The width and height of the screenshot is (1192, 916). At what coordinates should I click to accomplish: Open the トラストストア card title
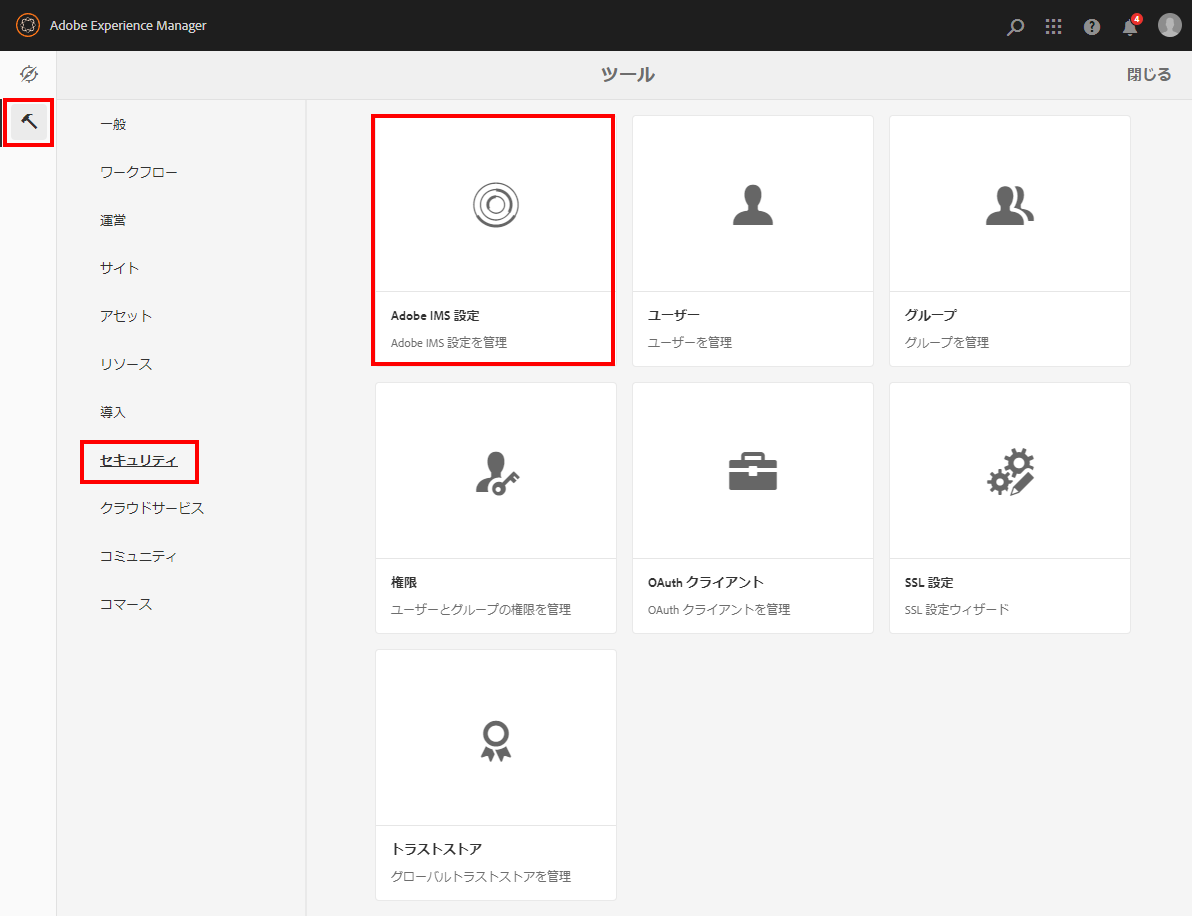click(436, 849)
